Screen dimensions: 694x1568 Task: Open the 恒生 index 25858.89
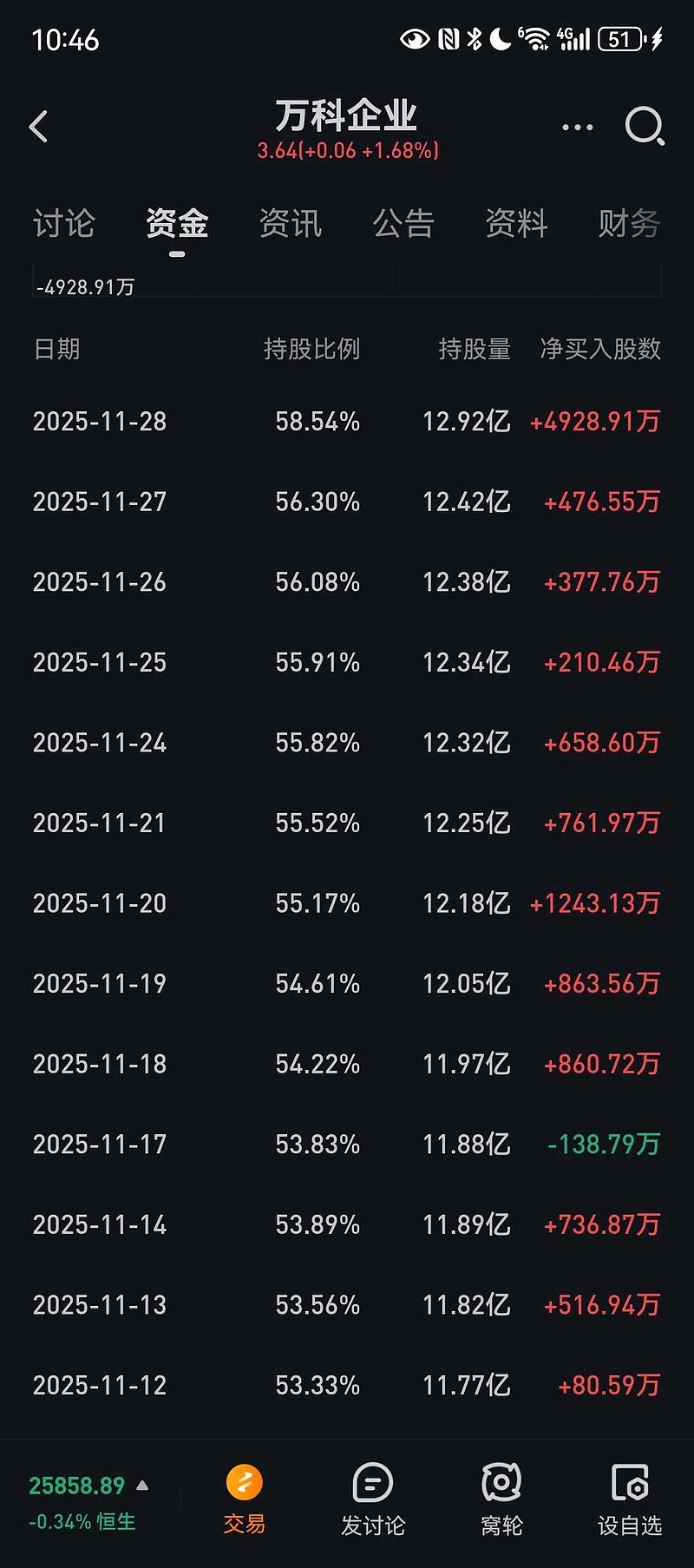(78, 1503)
